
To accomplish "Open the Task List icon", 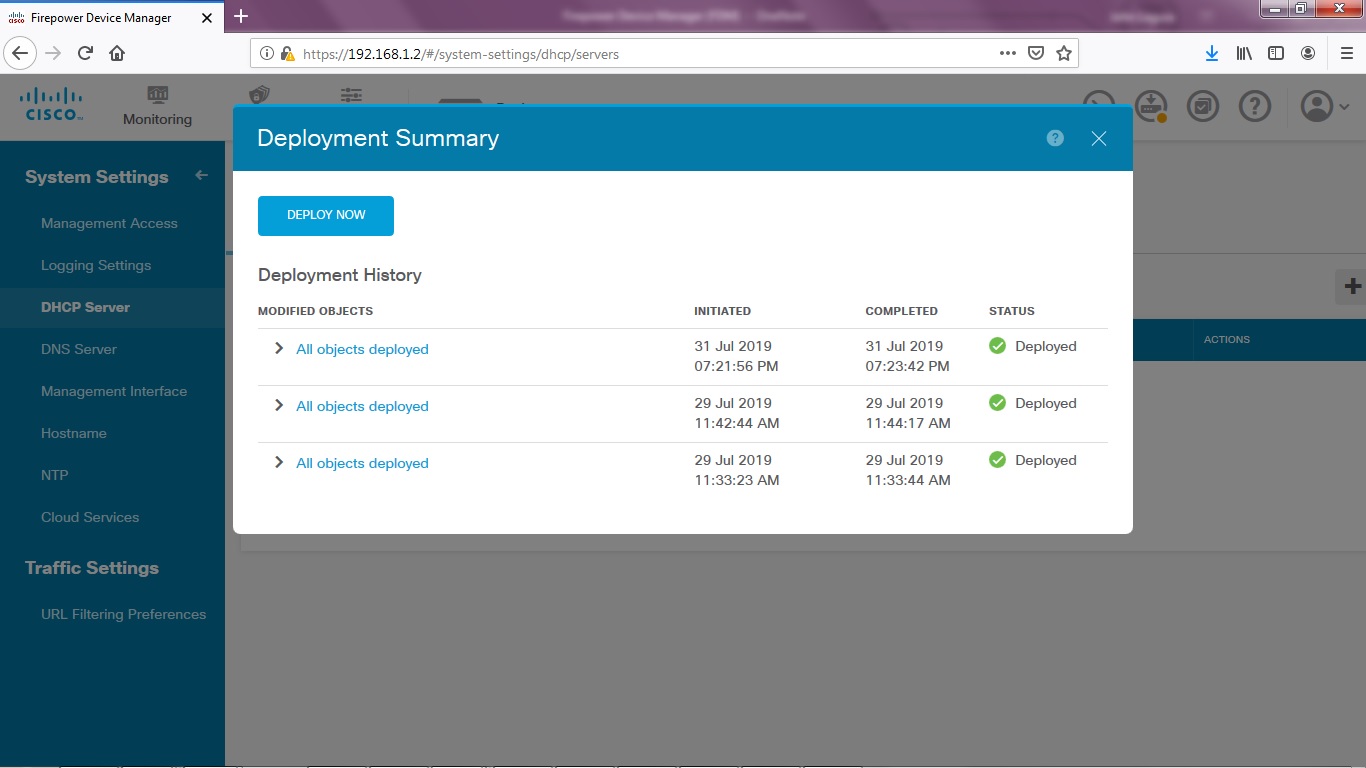I will (1203, 106).
